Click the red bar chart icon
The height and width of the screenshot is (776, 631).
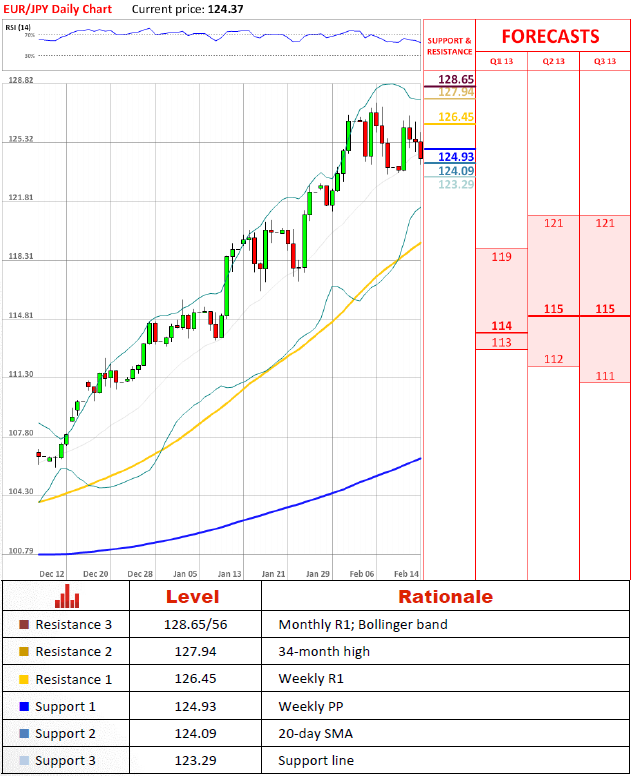(67, 596)
